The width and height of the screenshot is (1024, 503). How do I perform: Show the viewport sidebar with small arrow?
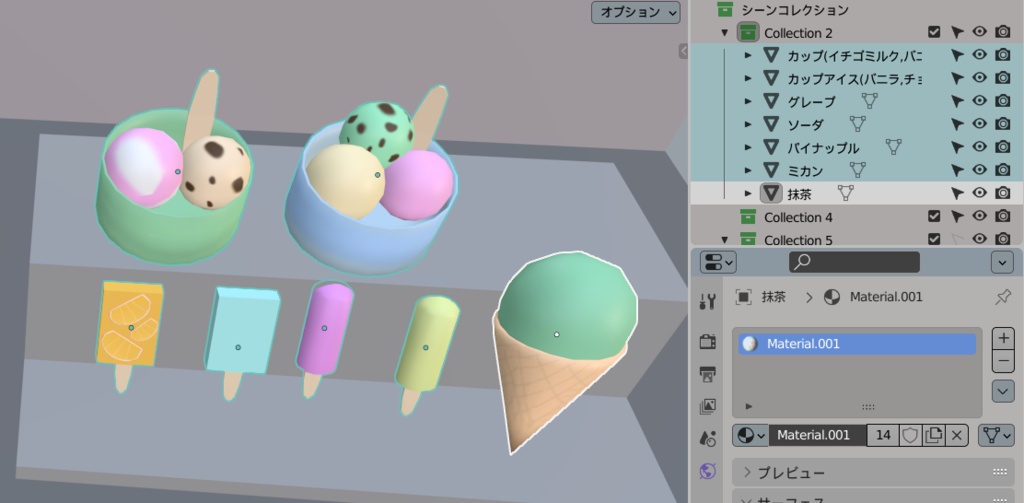pyautogui.click(x=684, y=50)
